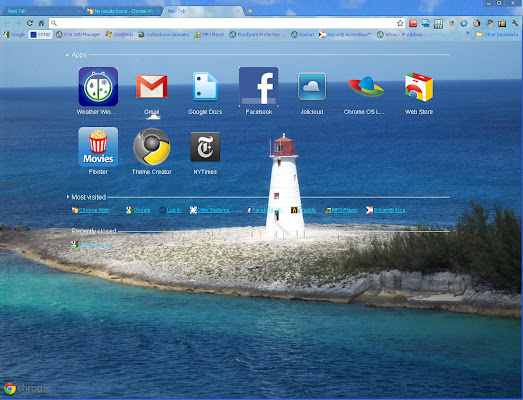The image size is (523, 400).
Task: Open the MP3 Player most visited link
Action: 341,210
